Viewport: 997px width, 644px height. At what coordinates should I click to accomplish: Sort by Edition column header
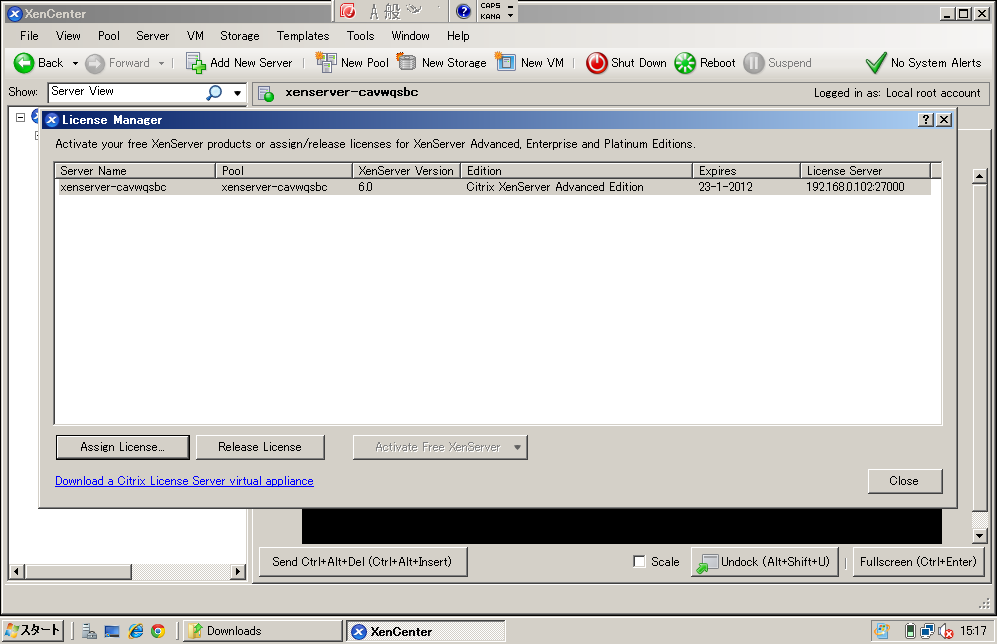tap(577, 170)
